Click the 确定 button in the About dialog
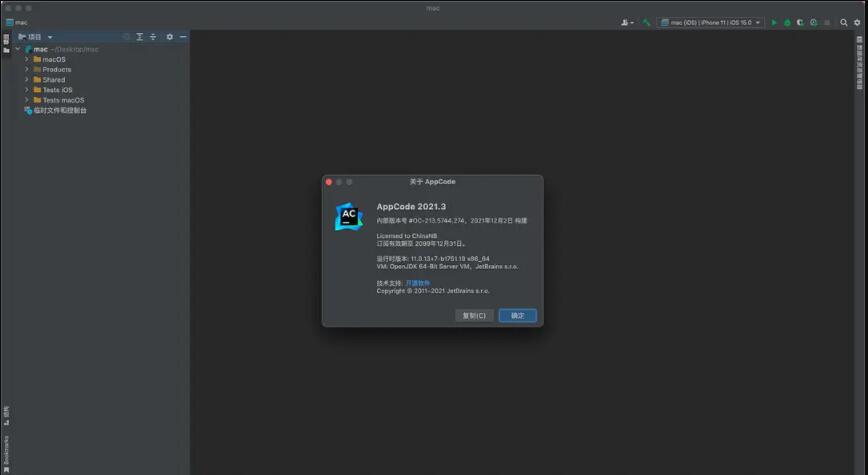 click(x=518, y=316)
